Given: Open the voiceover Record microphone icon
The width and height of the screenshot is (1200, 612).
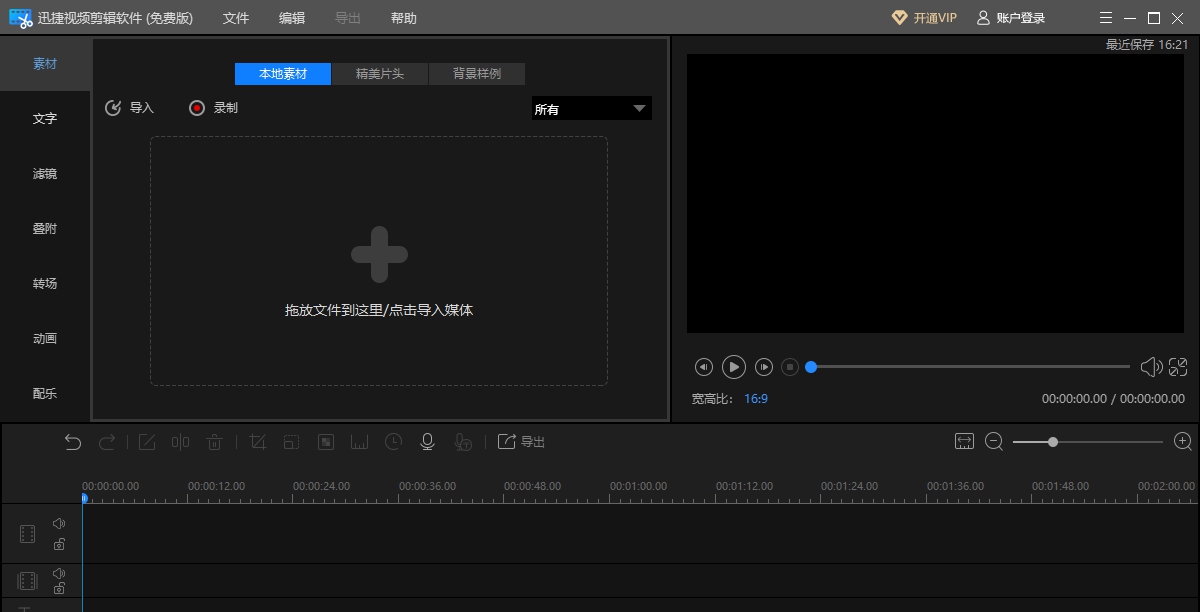Looking at the screenshot, I should pyautogui.click(x=427, y=441).
